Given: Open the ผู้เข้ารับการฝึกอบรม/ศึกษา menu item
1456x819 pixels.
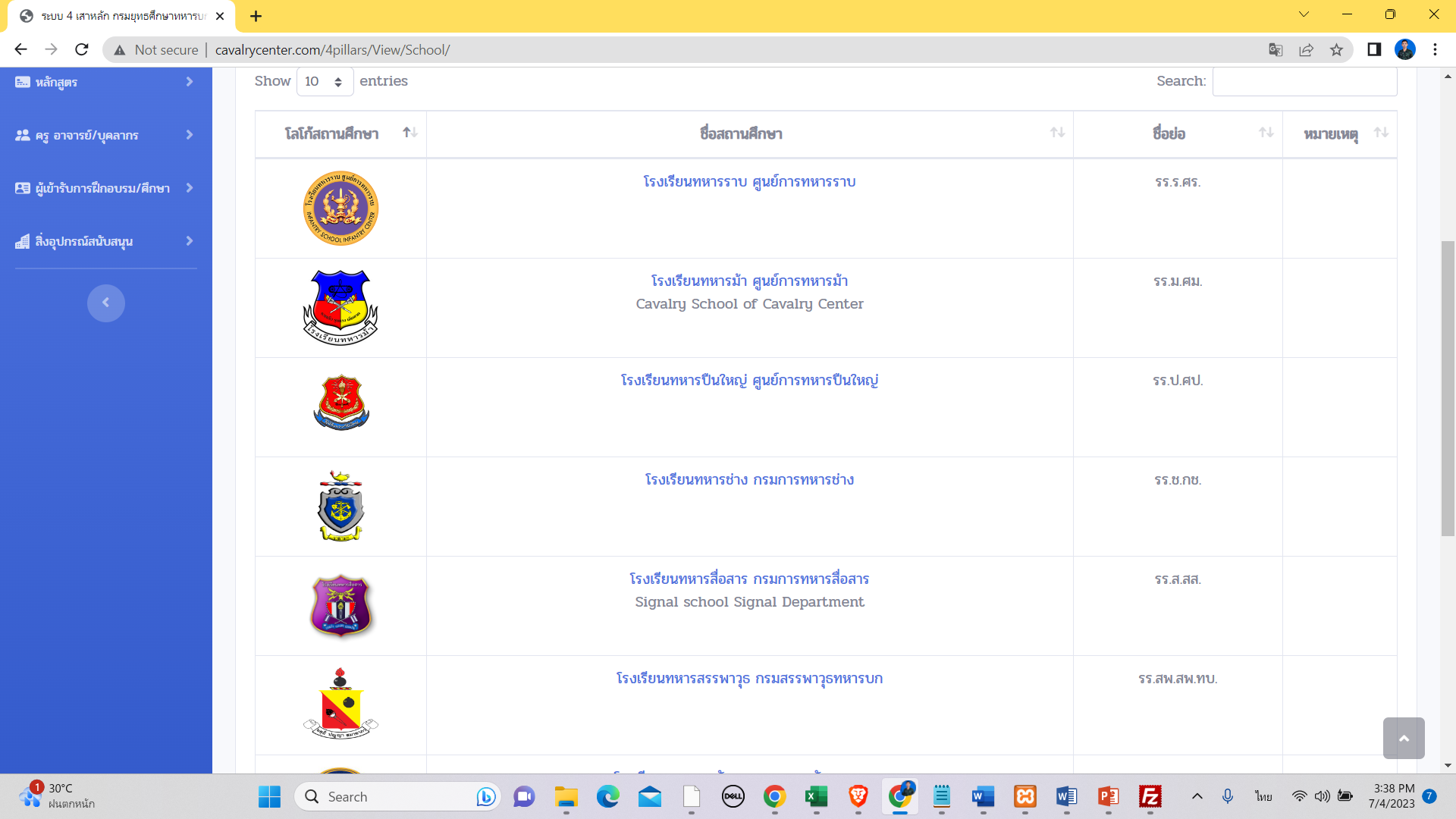Looking at the screenshot, I should [x=105, y=188].
